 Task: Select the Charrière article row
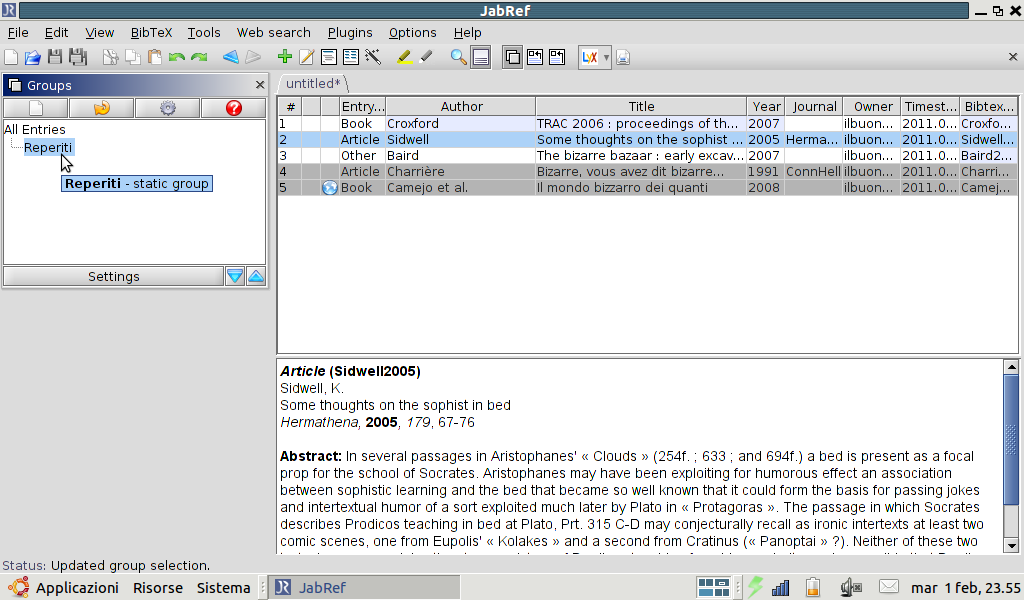pos(648,172)
